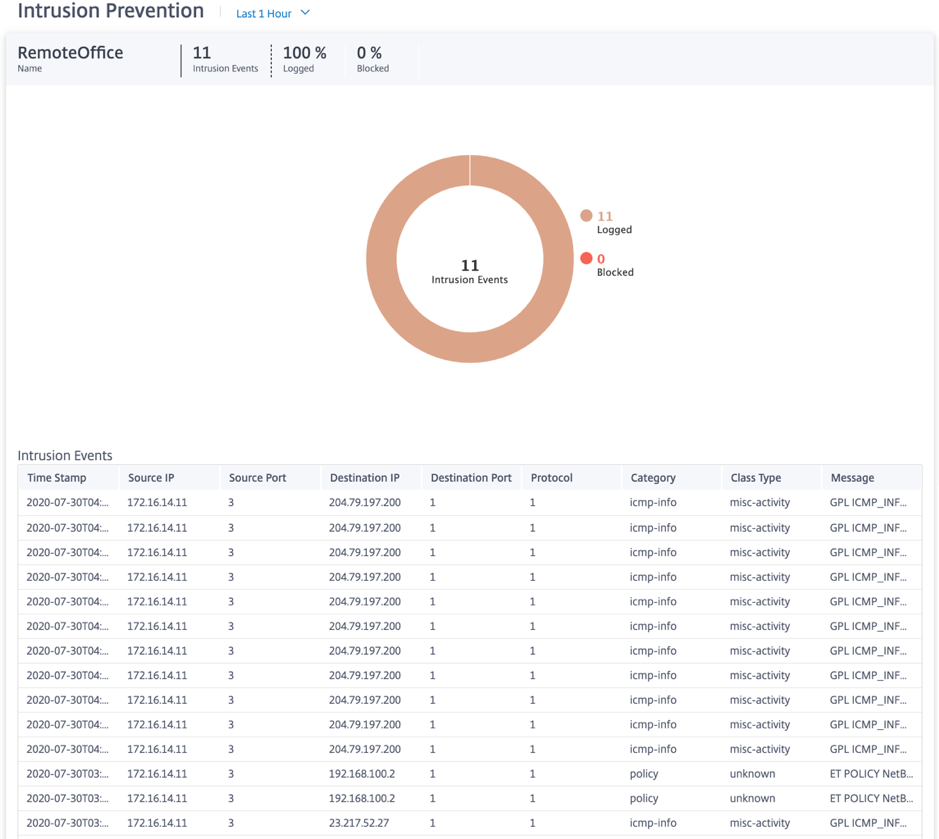Select the RemoteOffice site name
The height and width of the screenshot is (839, 939).
(x=70, y=53)
